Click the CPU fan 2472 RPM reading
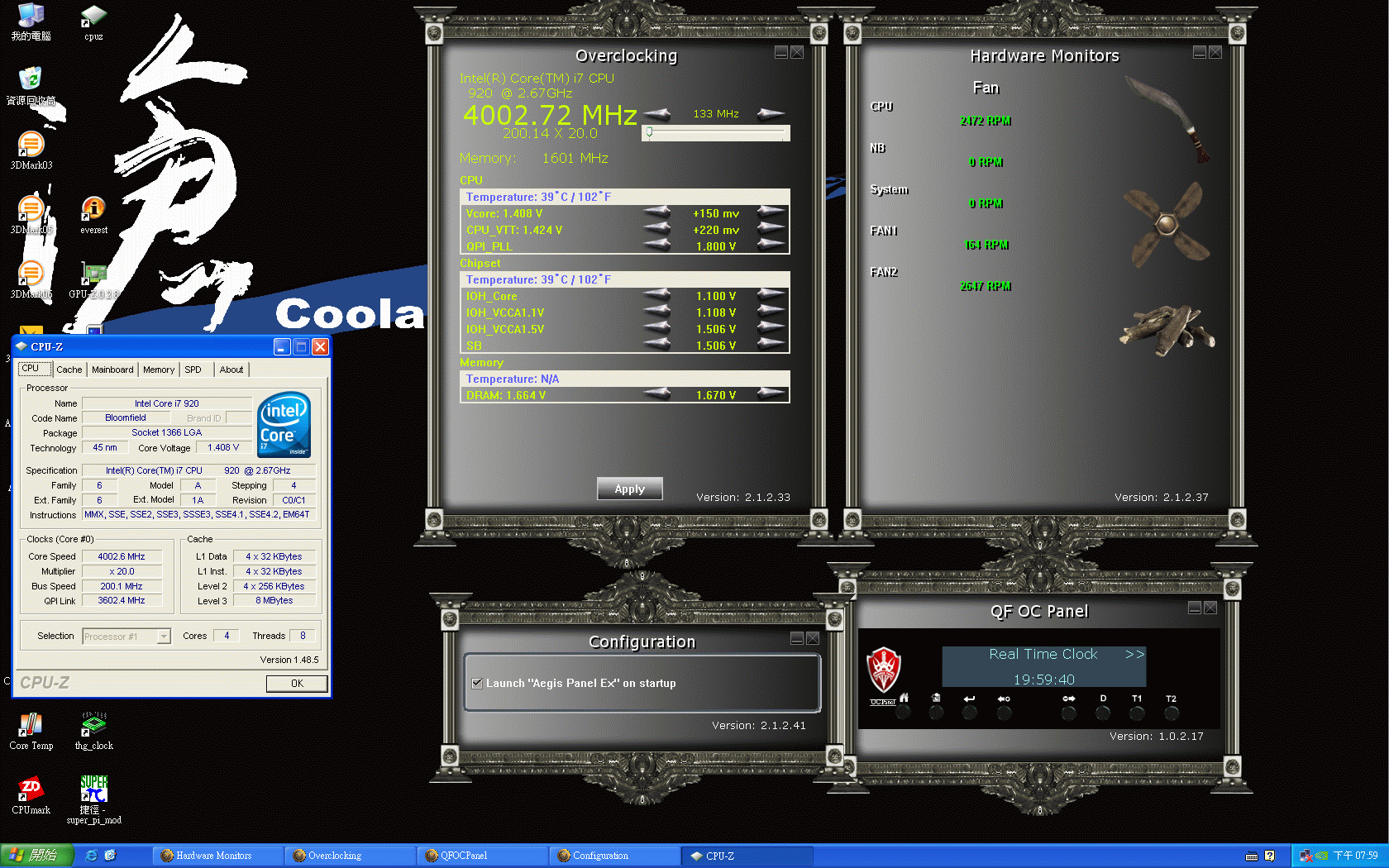This screenshot has height=868, width=1389. pos(986,121)
